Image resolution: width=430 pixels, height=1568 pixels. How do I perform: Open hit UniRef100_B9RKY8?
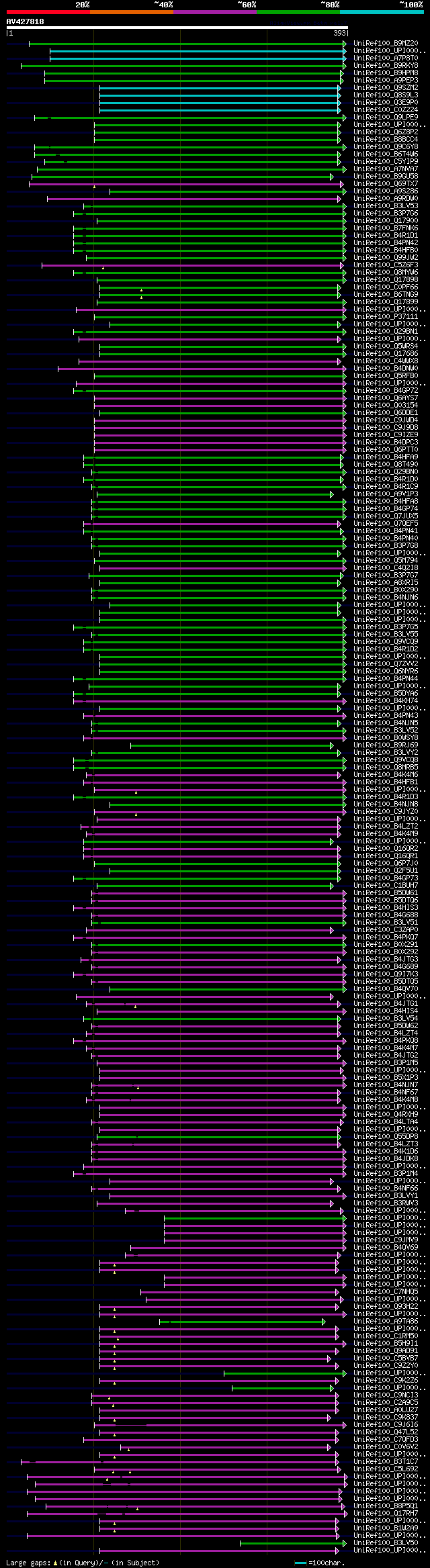[x=386, y=66]
